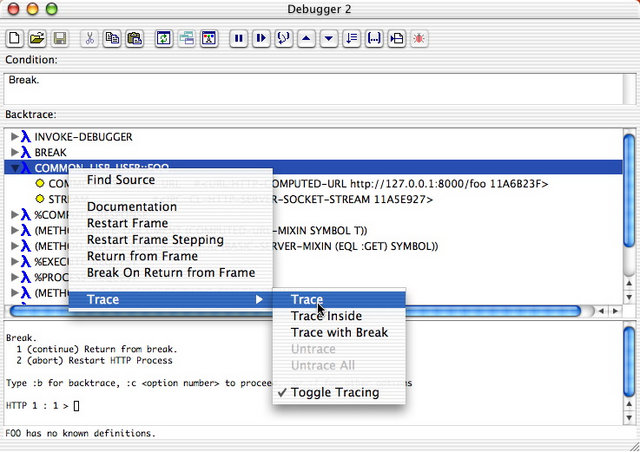Click the '2 (abort) Restart HTTP Process' line
The image size is (640, 452).
point(94,361)
